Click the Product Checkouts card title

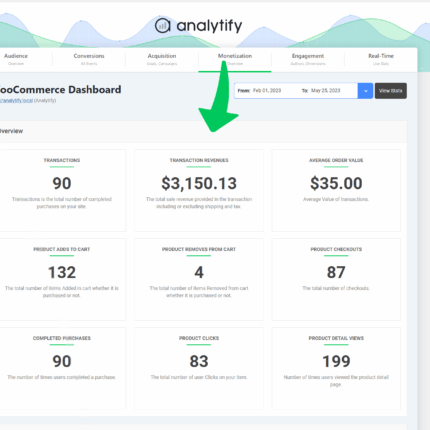336,249
